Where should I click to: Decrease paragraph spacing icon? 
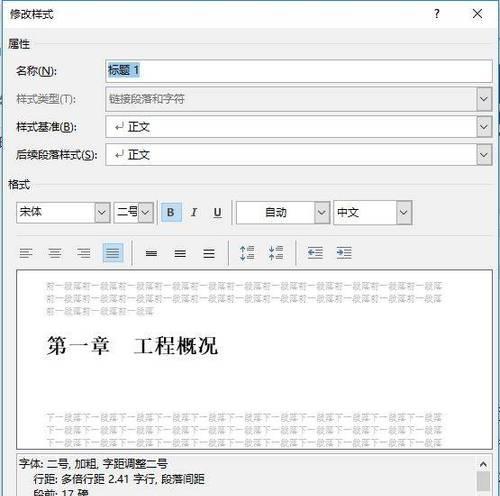tap(276, 253)
